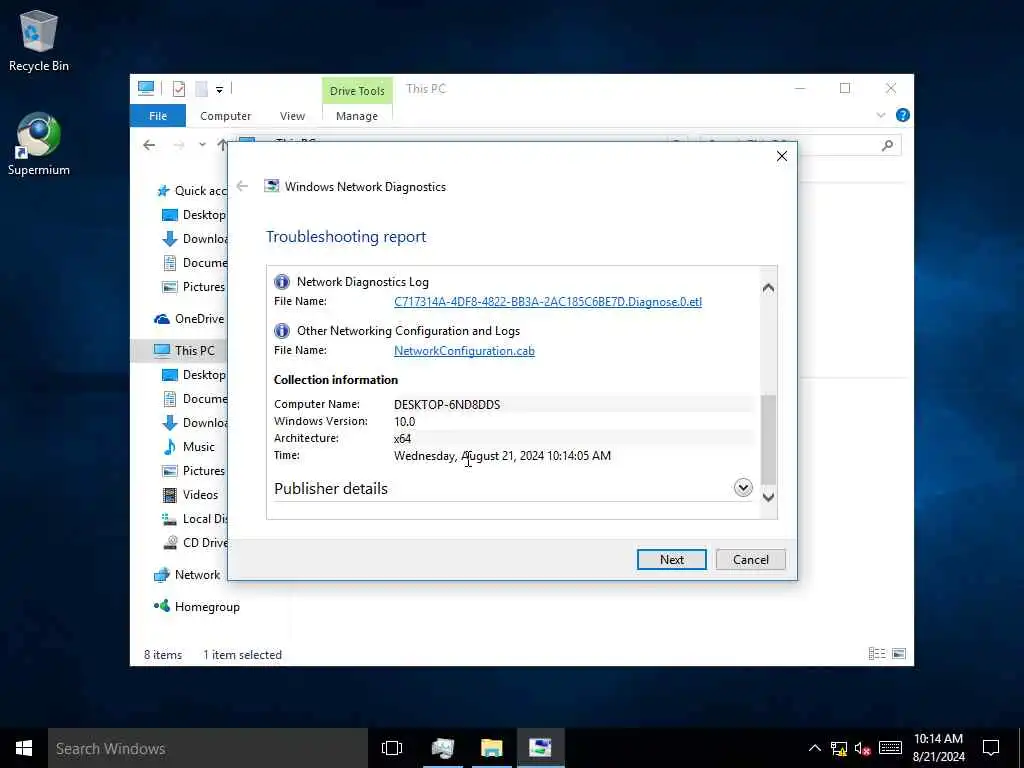The height and width of the screenshot is (768, 1024).
Task: Select OneDrive in the navigation pane
Action: coord(191,319)
